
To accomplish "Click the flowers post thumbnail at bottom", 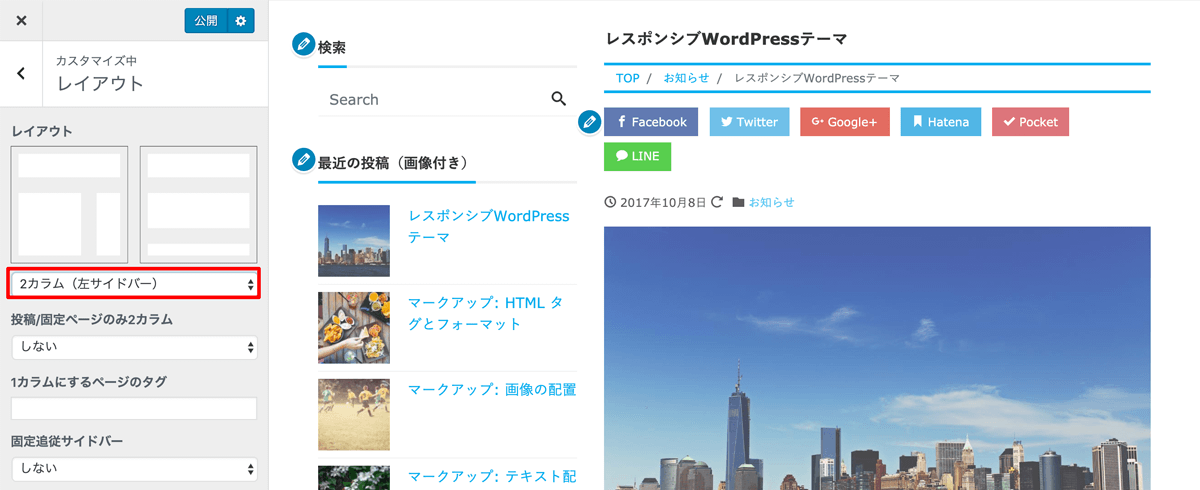I will coord(354,477).
